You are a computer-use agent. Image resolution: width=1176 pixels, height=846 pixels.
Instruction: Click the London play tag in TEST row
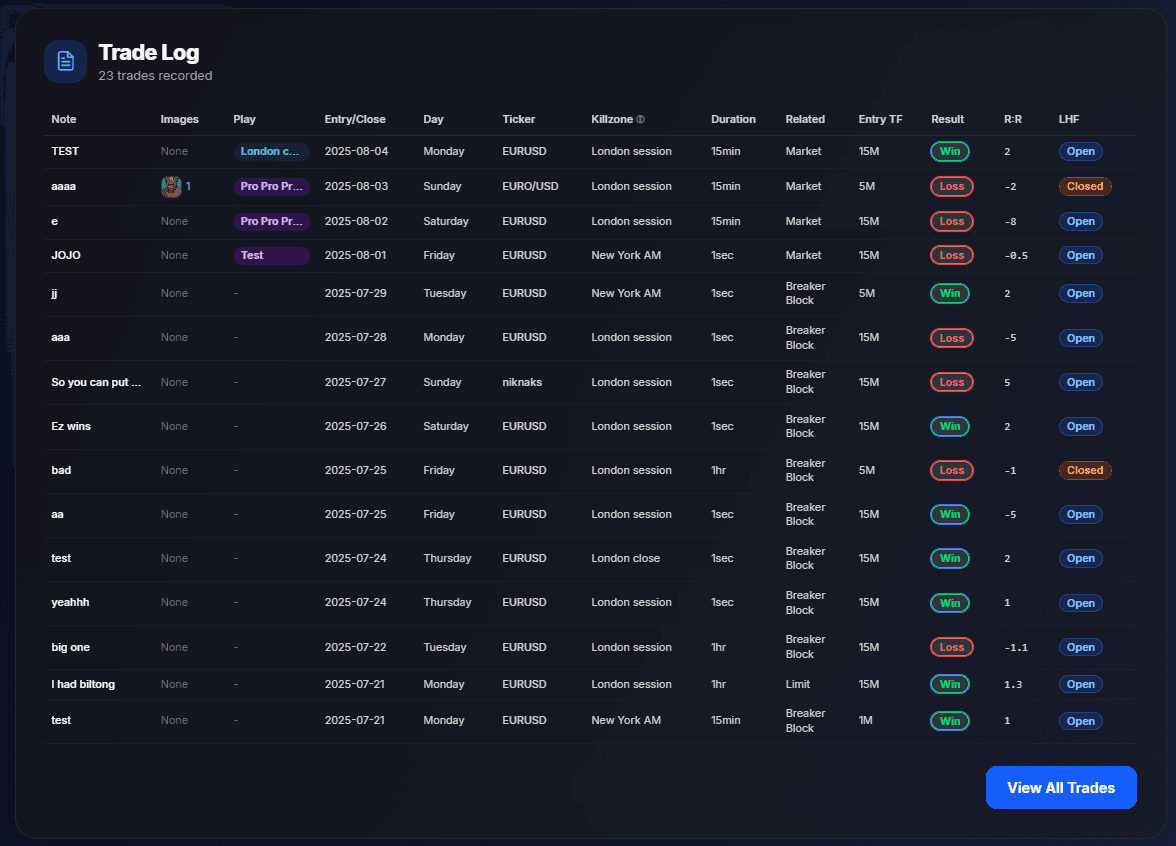(271, 152)
